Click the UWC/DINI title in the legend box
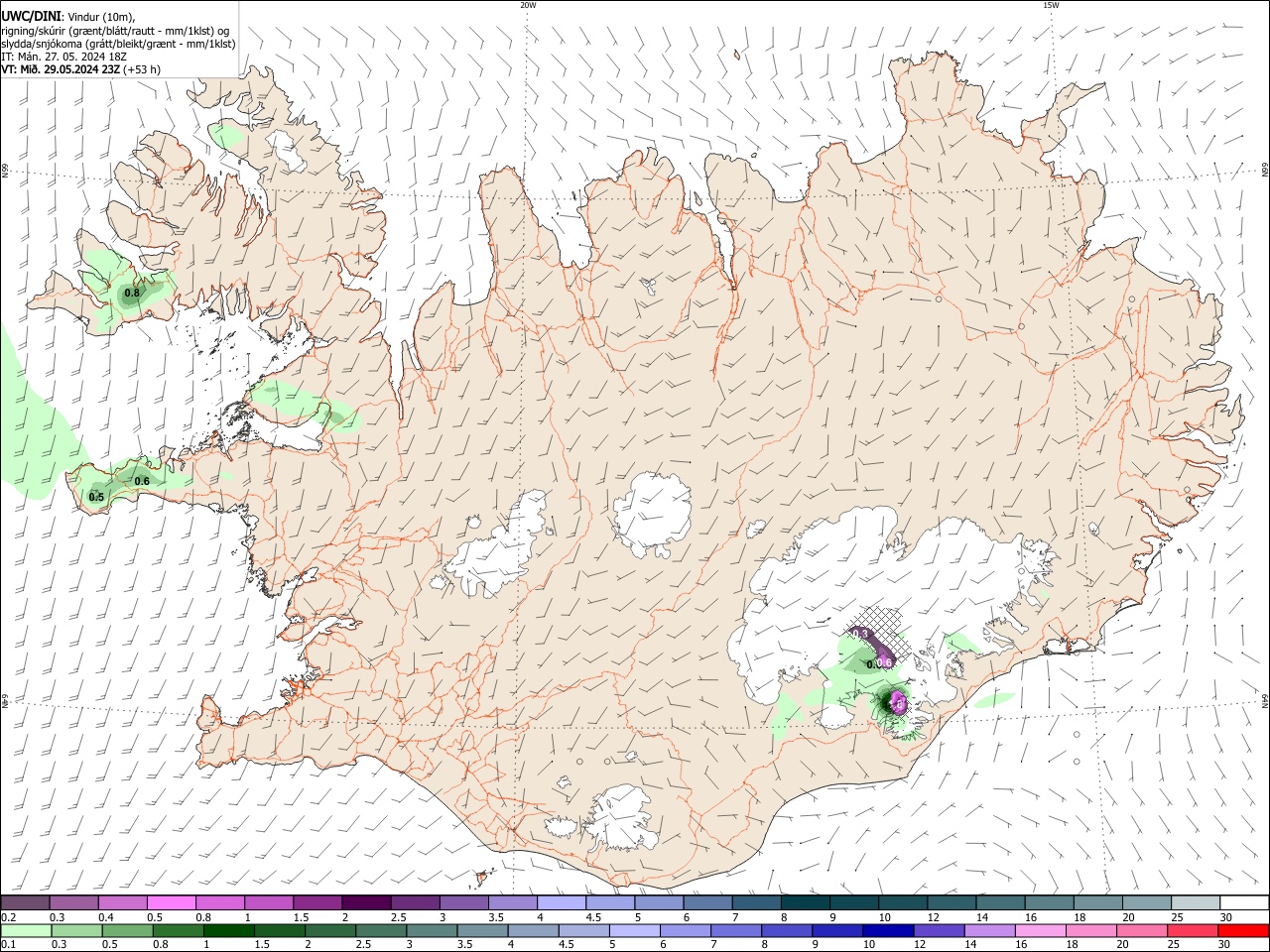1270x952 pixels. pyautogui.click(x=31, y=16)
